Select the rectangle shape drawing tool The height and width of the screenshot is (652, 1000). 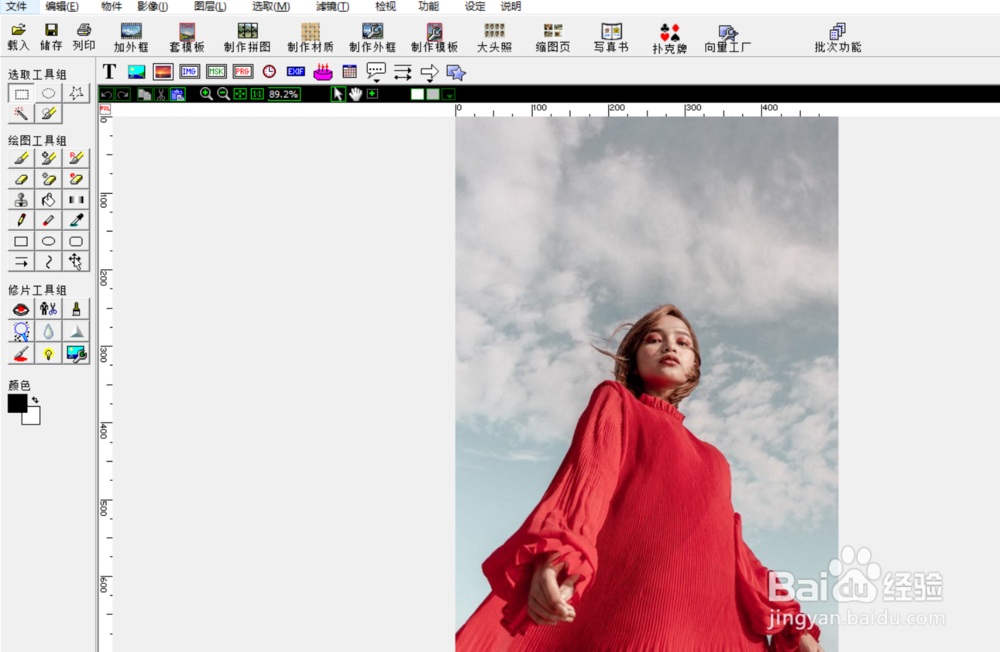point(21,241)
